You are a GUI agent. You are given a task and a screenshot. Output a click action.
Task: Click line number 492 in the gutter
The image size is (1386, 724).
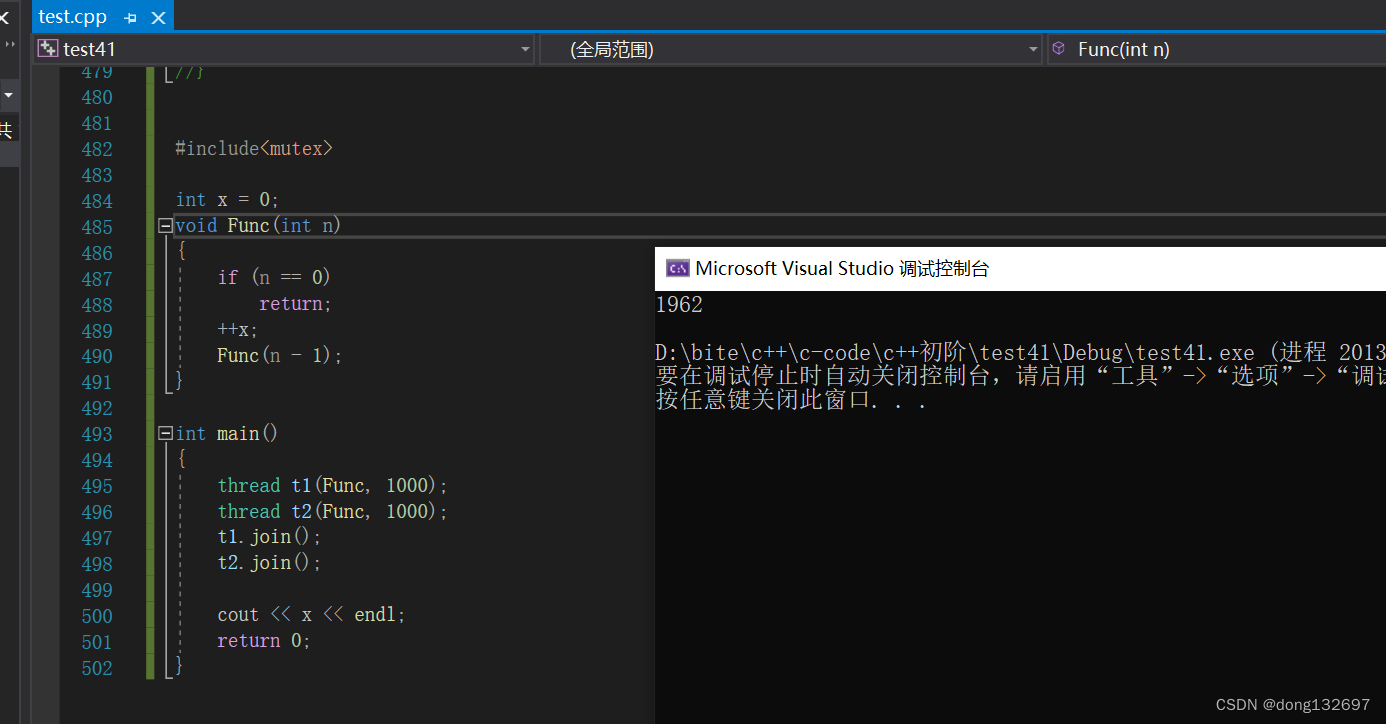click(x=97, y=410)
